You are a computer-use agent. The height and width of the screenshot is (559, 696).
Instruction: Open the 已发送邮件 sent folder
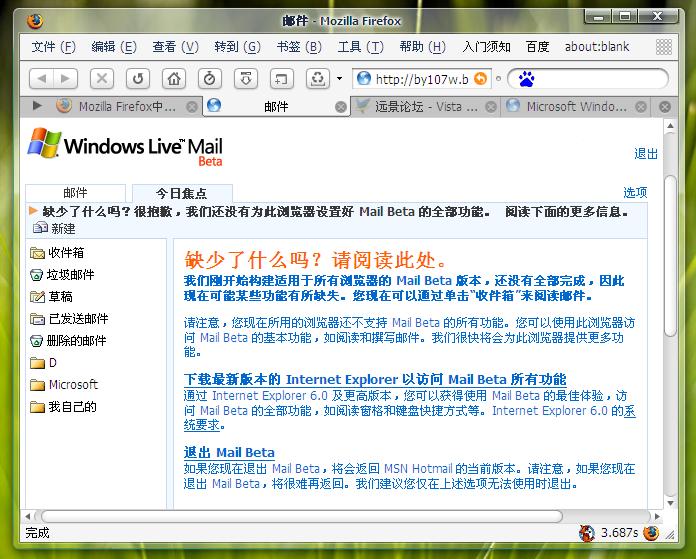point(69,319)
